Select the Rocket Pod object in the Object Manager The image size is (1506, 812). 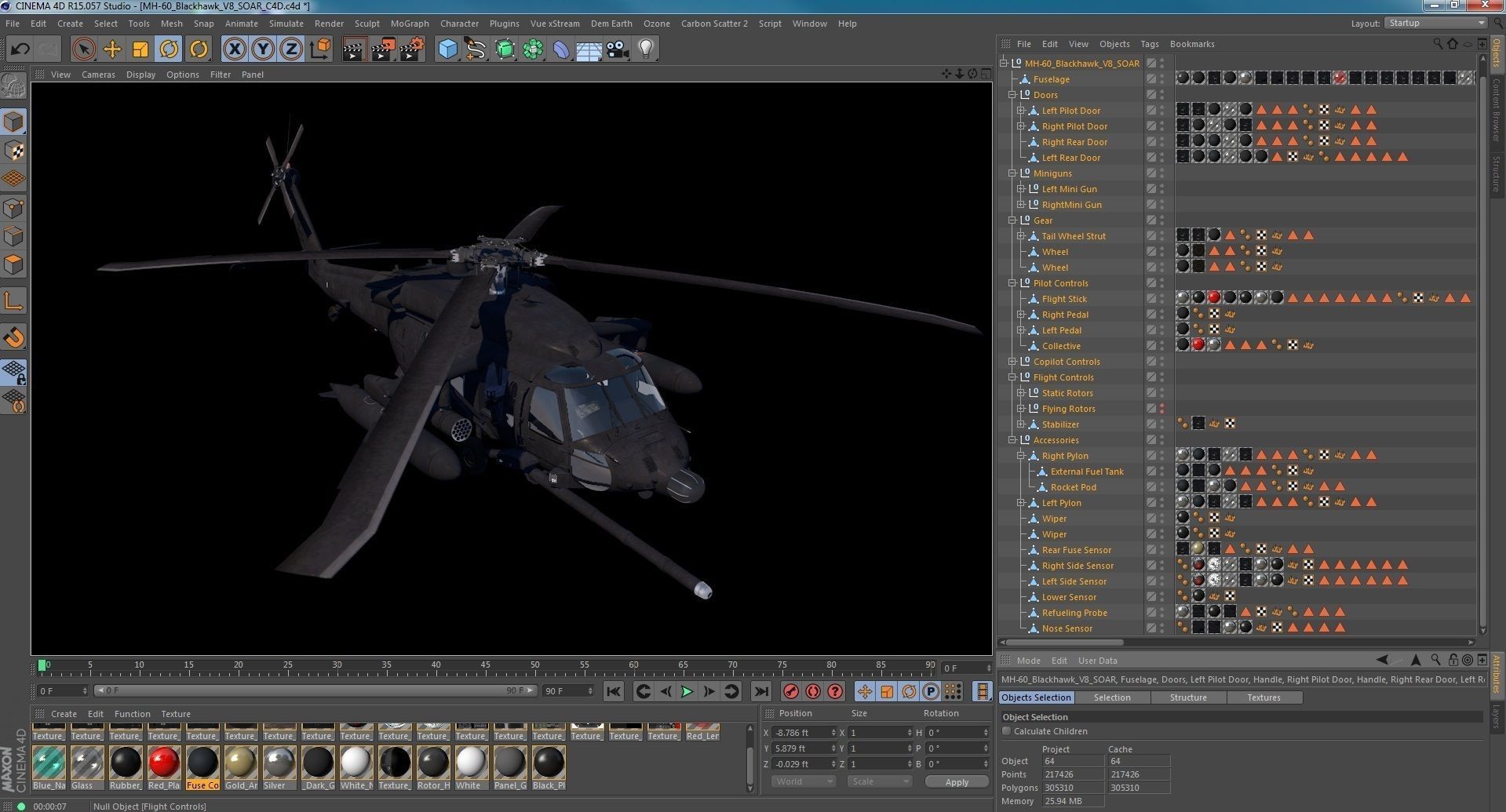1073,486
